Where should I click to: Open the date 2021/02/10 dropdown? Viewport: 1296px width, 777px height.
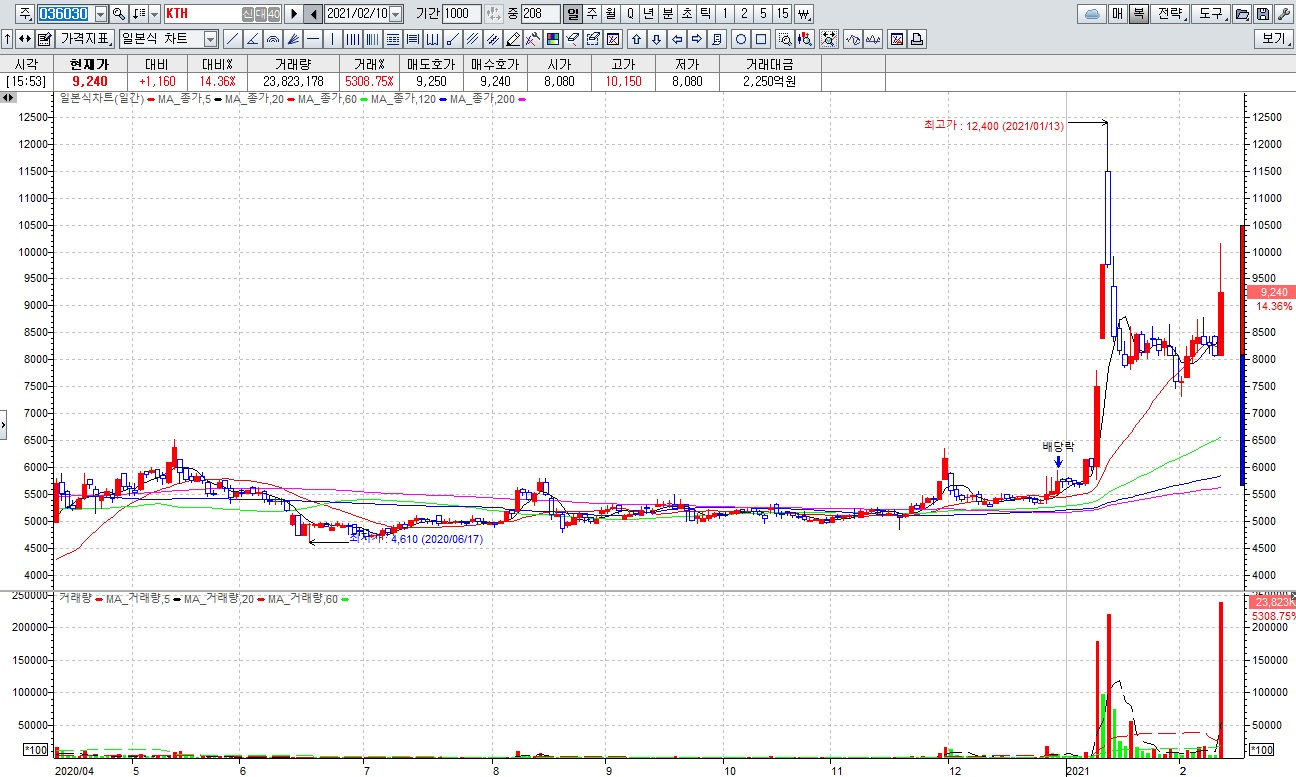pos(396,13)
